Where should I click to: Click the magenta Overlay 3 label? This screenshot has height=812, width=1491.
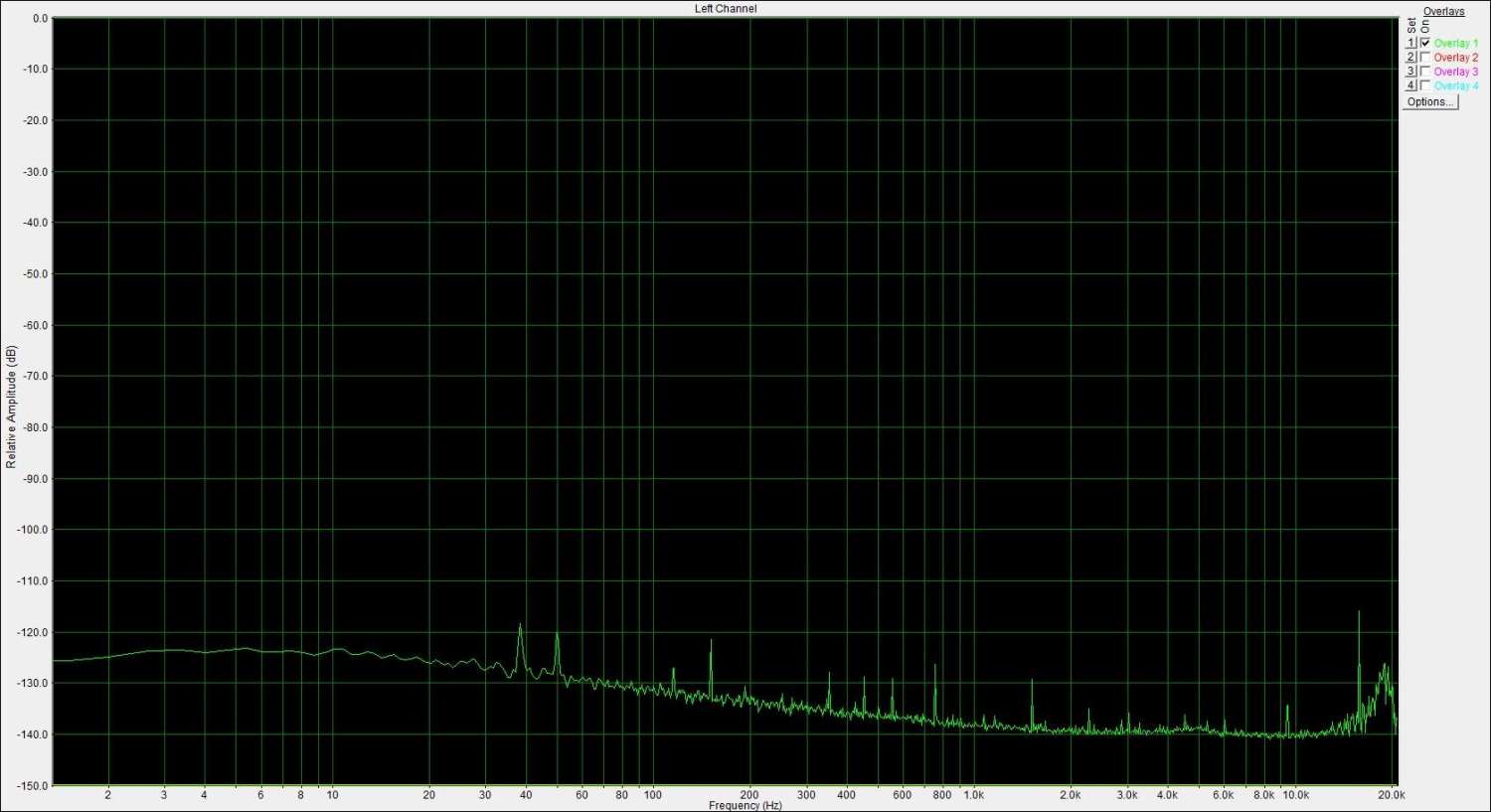click(x=1456, y=72)
